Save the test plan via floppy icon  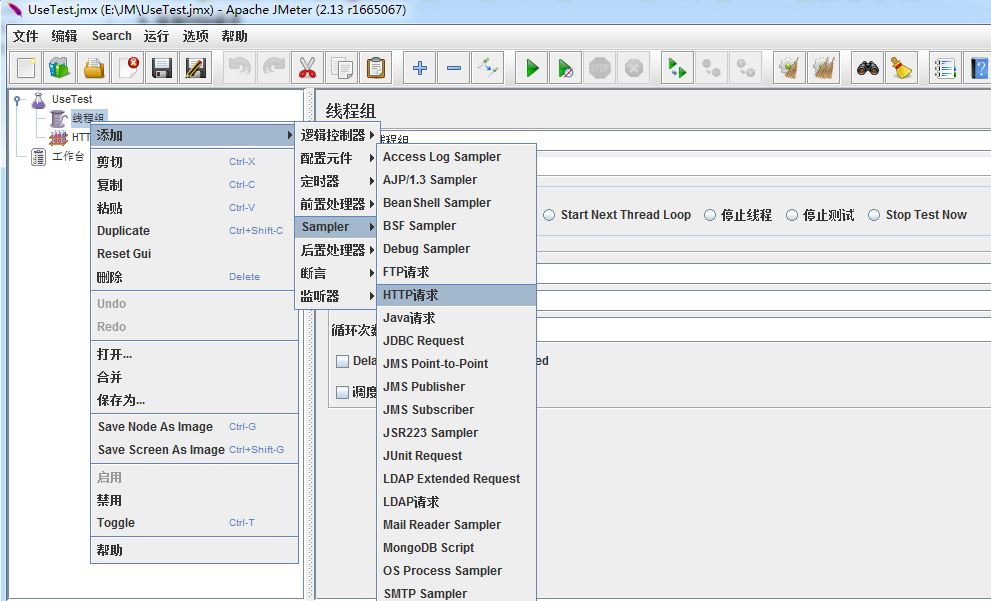pos(162,68)
